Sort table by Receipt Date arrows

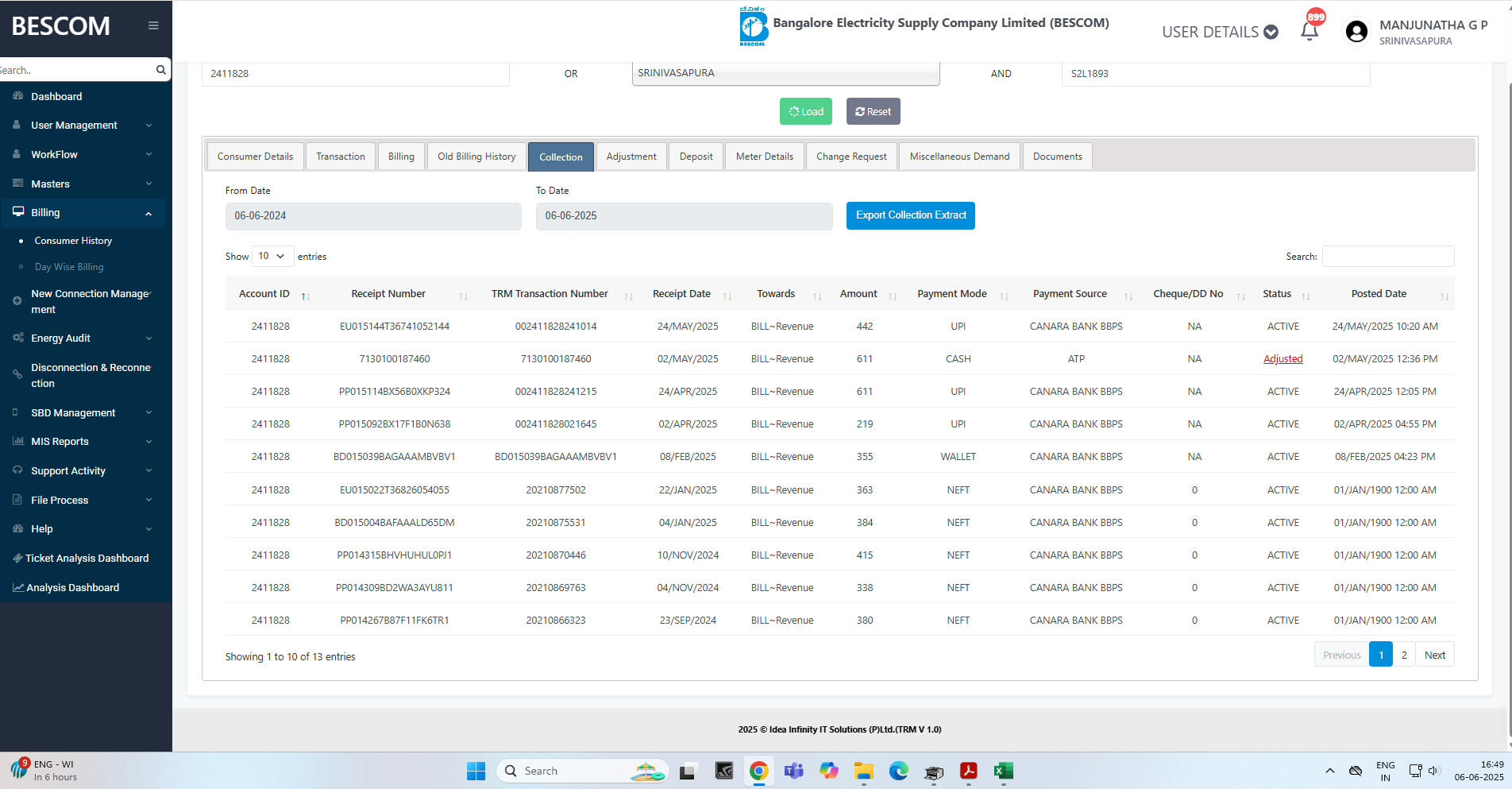727,296
